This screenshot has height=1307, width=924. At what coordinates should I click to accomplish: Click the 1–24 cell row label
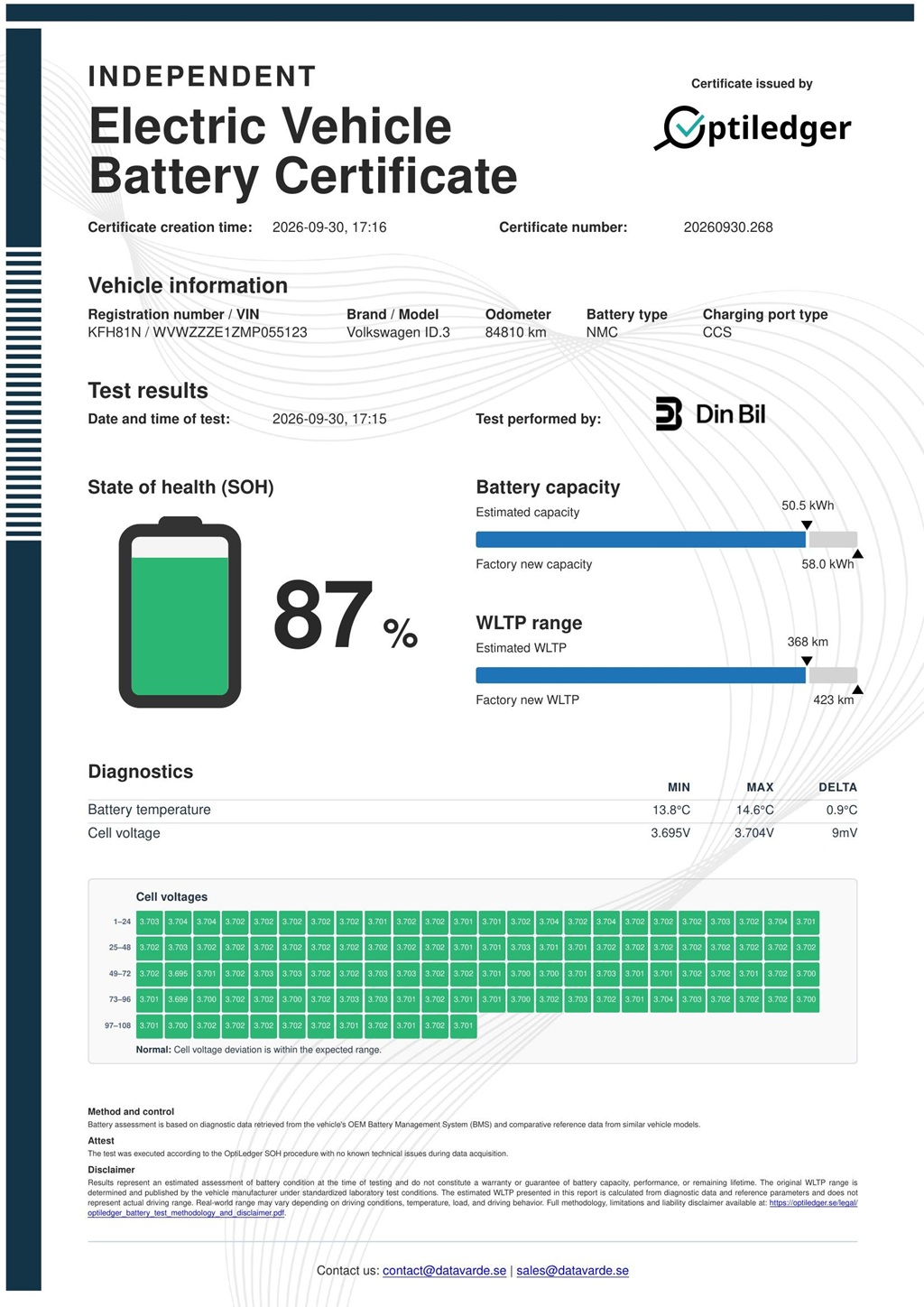[122, 922]
